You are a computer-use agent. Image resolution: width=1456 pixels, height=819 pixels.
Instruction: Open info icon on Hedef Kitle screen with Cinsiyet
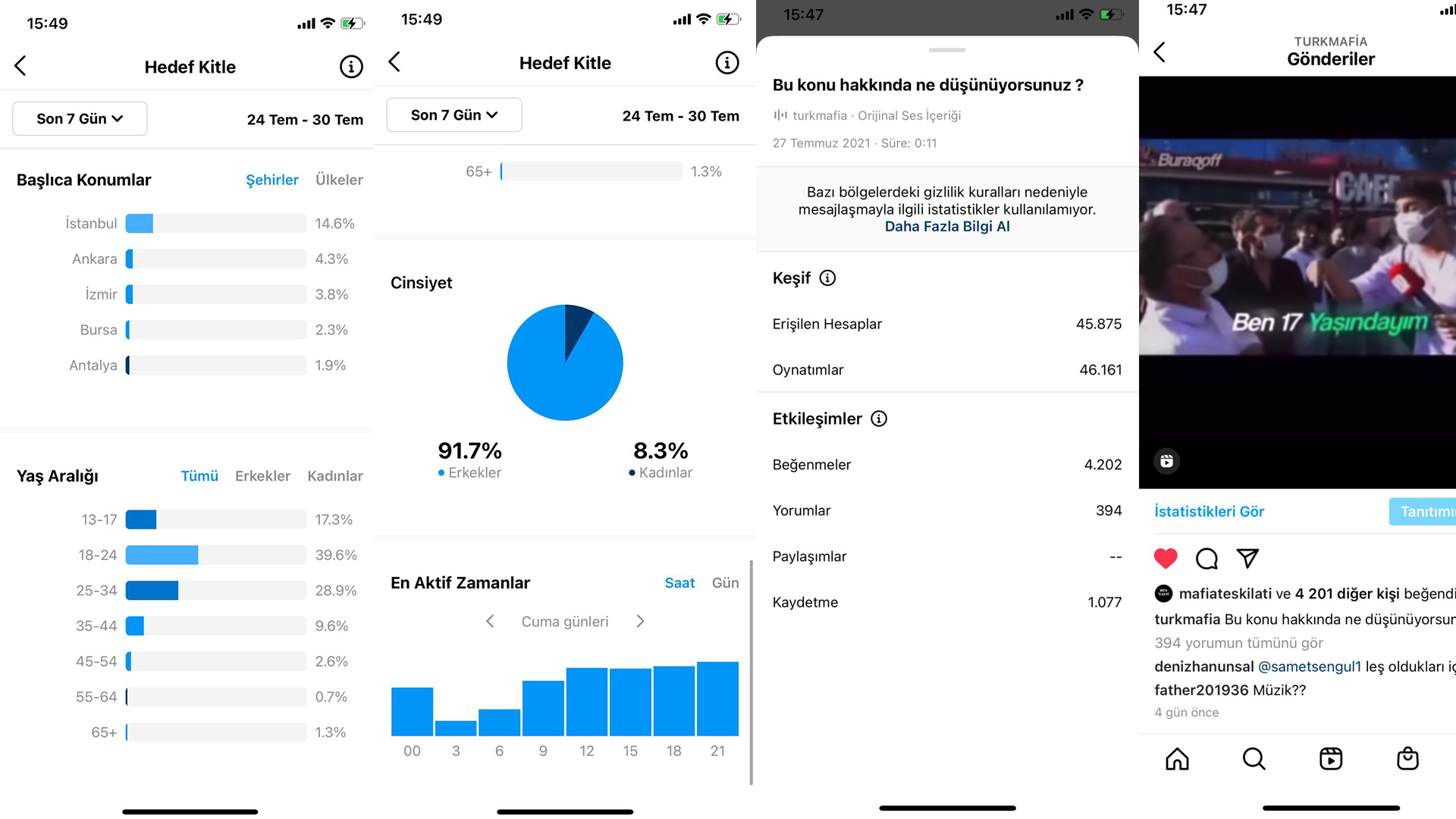pos(727,63)
